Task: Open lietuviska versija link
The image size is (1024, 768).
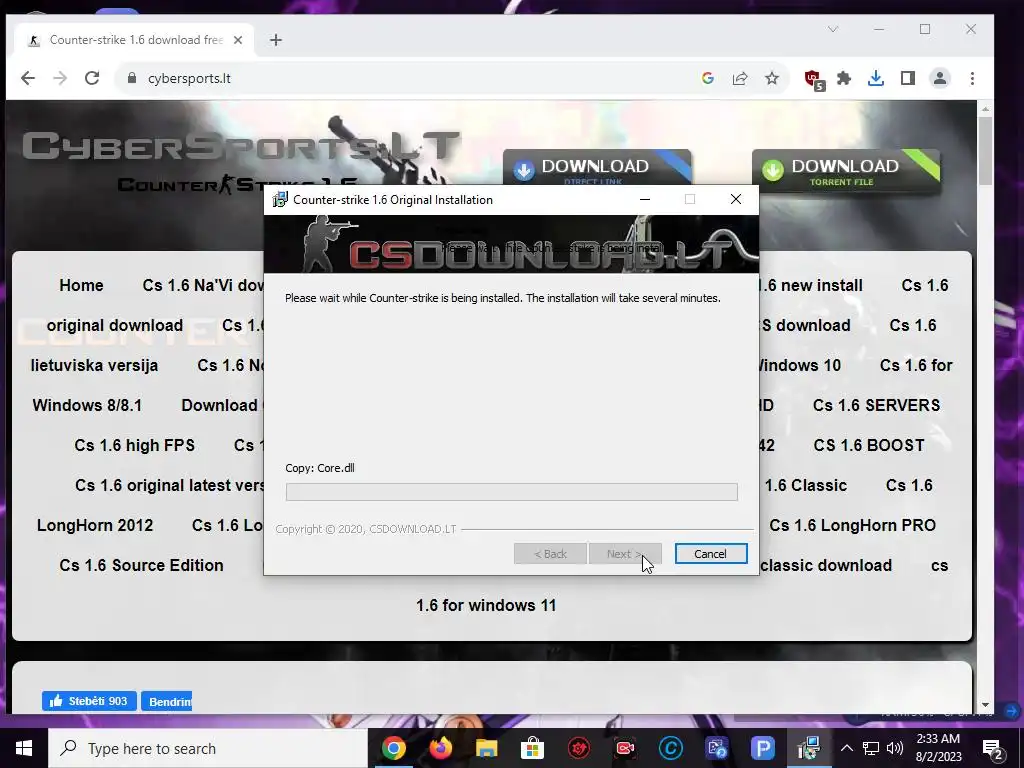Action: click(94, 365)
